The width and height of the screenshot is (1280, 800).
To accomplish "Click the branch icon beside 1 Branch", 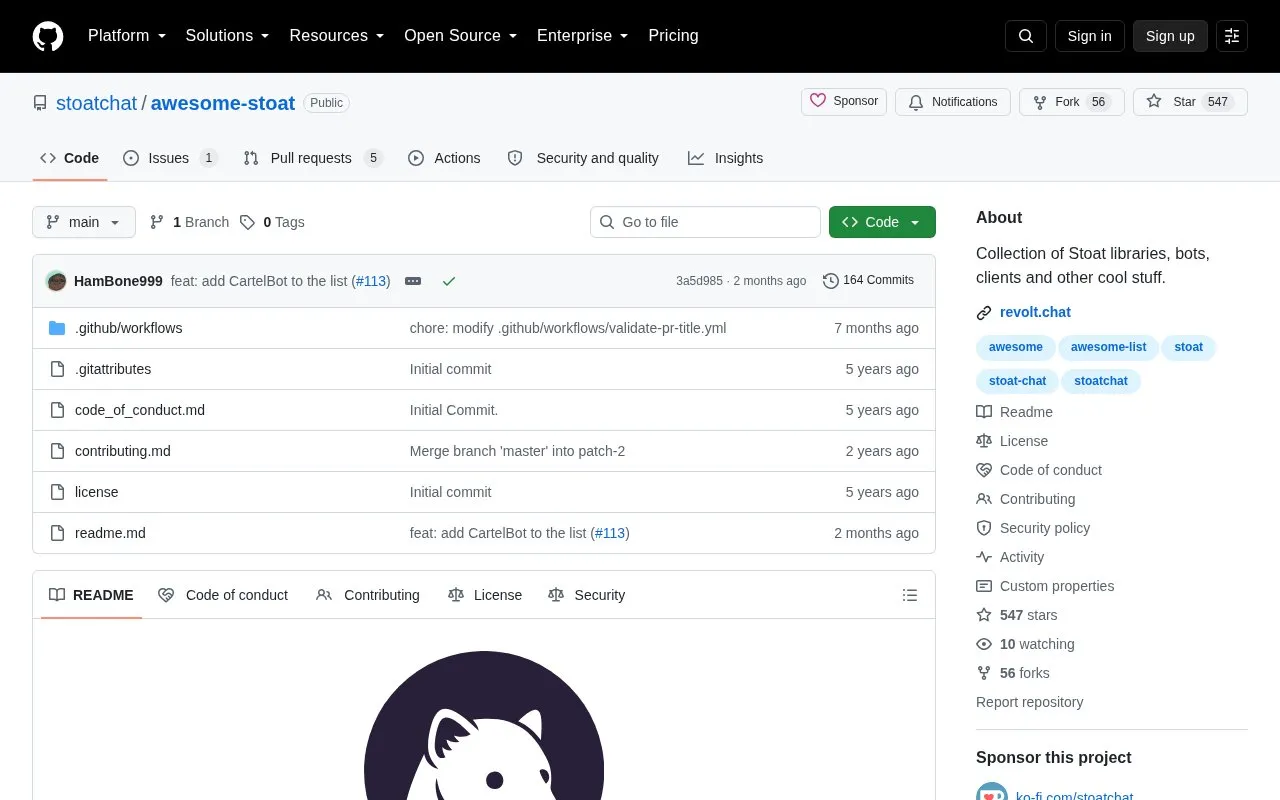I will click(x=157, y=222).
